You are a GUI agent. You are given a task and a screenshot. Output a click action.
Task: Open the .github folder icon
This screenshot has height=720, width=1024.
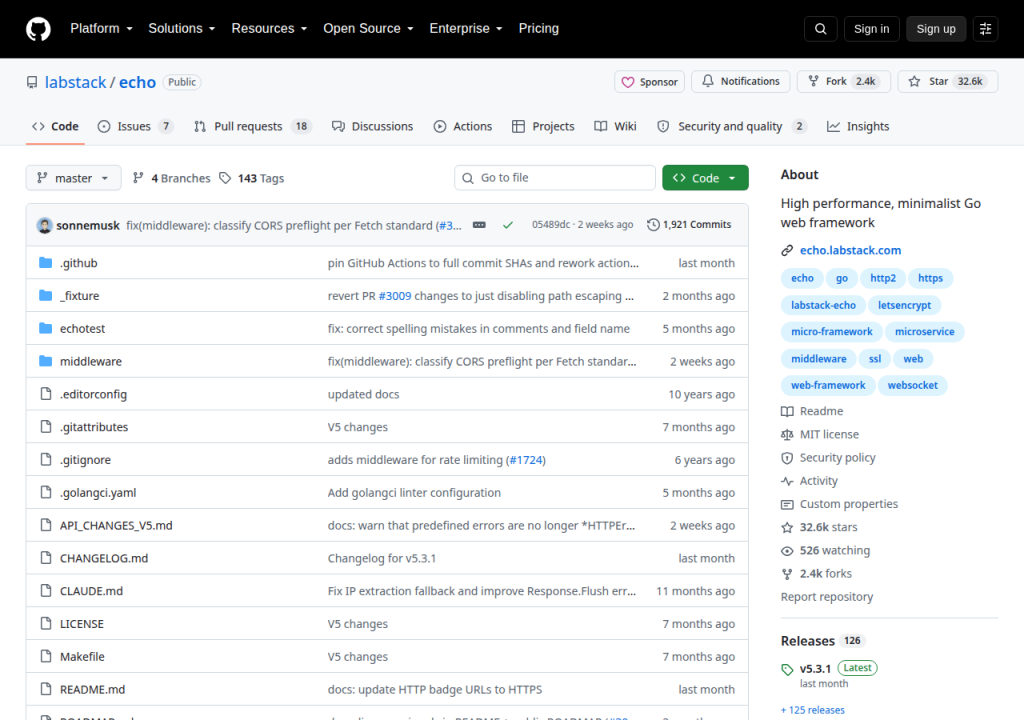click(x=45, y=263)
